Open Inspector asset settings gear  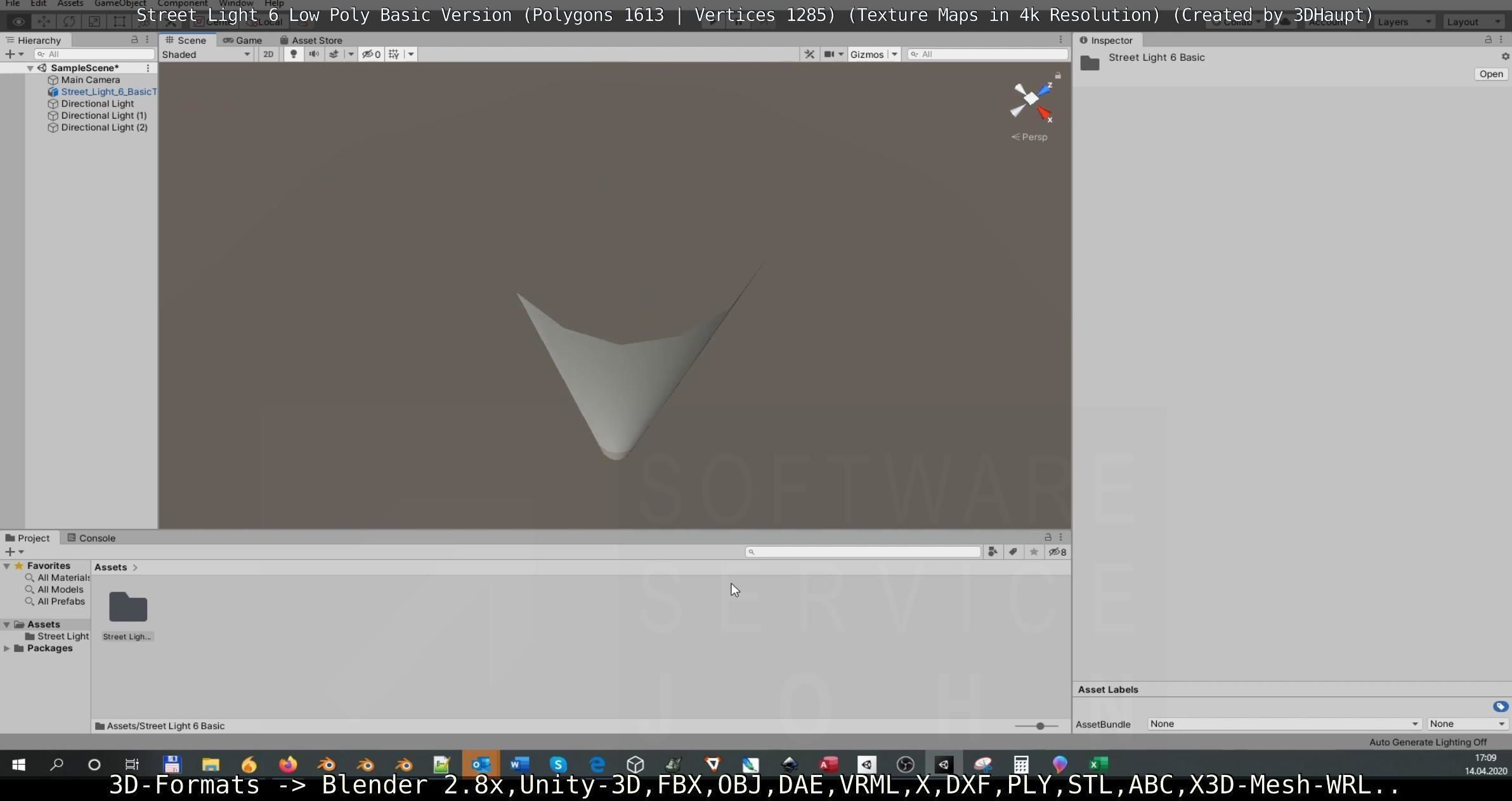pos(1505,56)
